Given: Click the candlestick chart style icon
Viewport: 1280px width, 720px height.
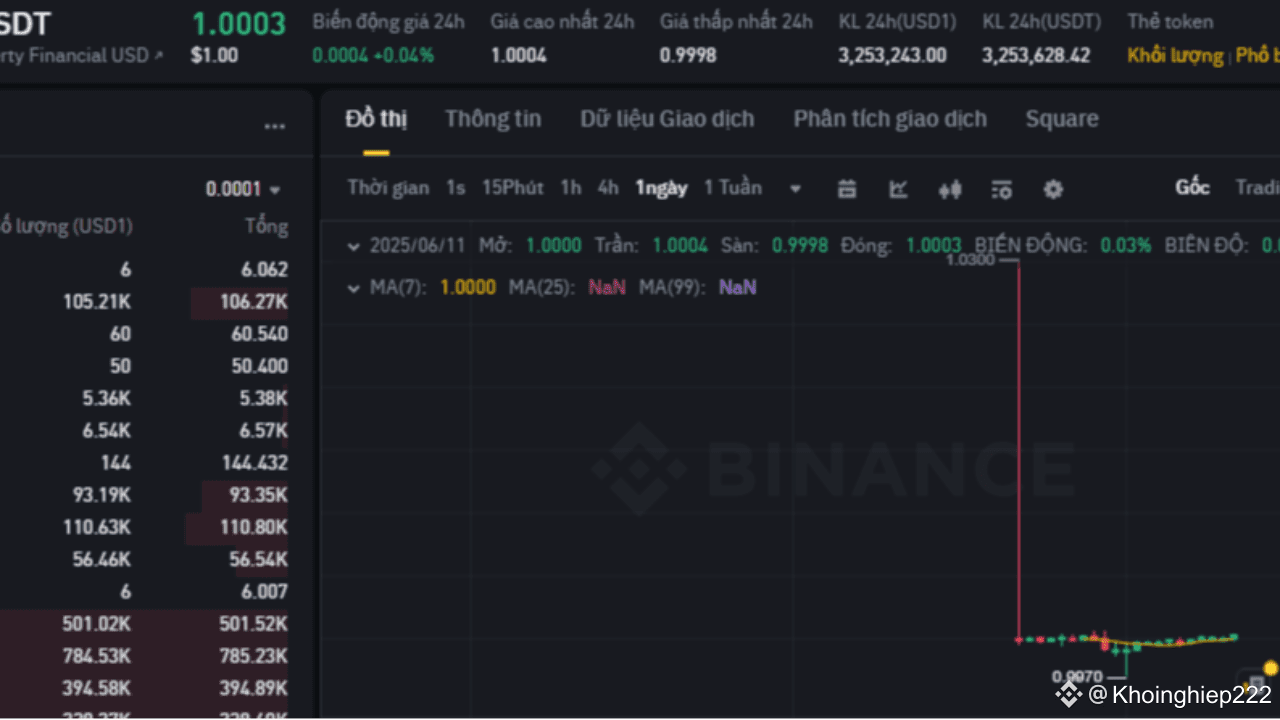Looking at the screenshot, I should 949,188.
